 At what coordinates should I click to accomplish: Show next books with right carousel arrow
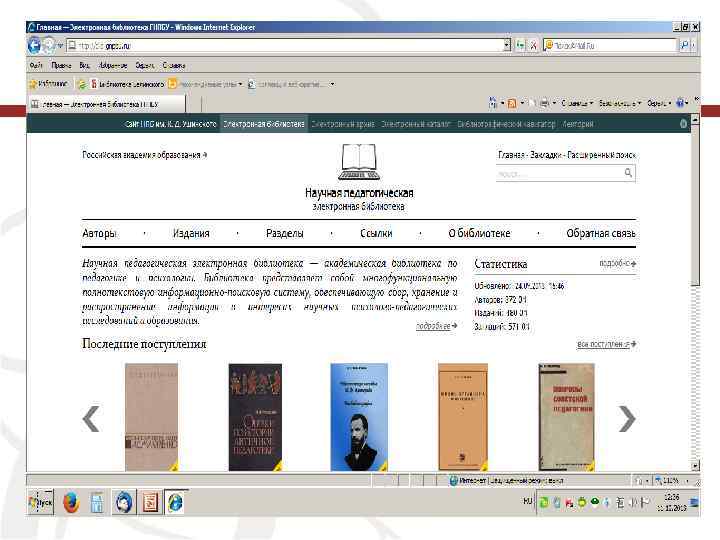tap(627, 418)
